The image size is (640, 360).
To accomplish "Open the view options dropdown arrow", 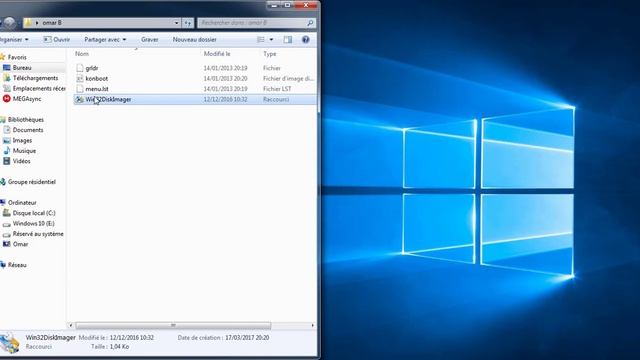I will pos(271,40).
